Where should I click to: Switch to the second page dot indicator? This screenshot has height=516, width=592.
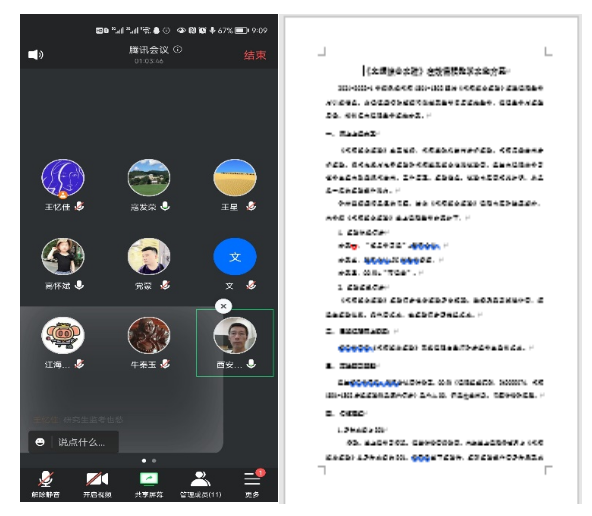click(154, 461)
